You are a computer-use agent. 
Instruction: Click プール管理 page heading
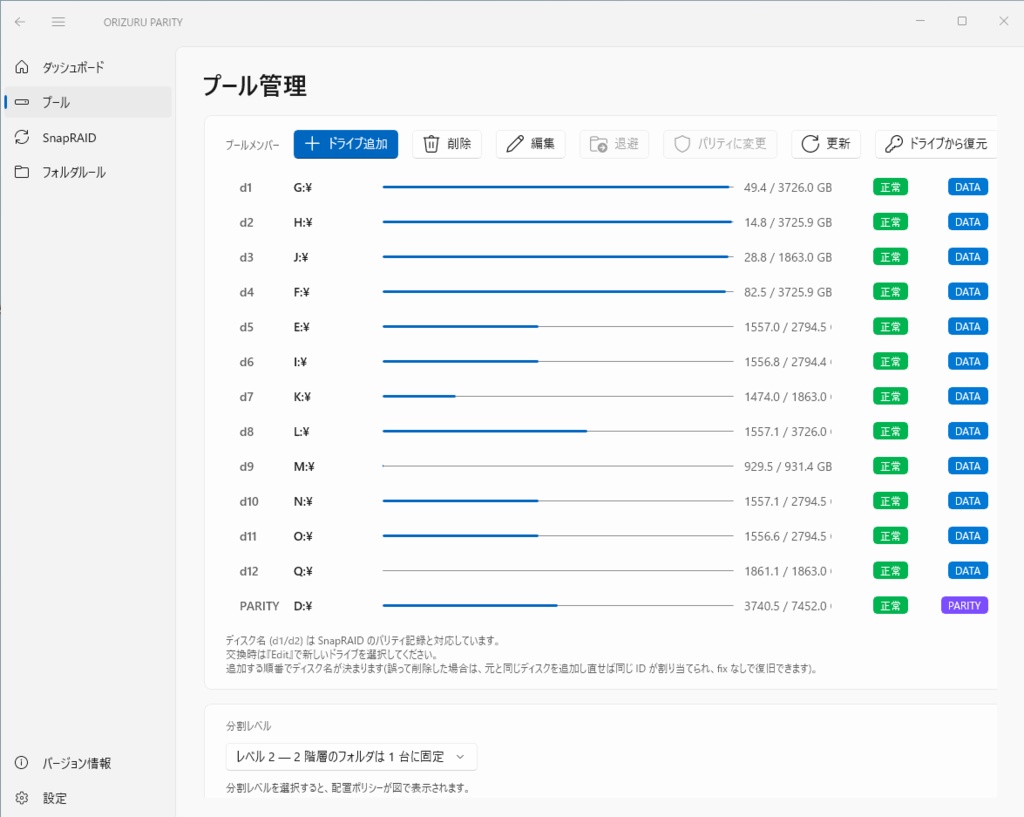[254, 86]
